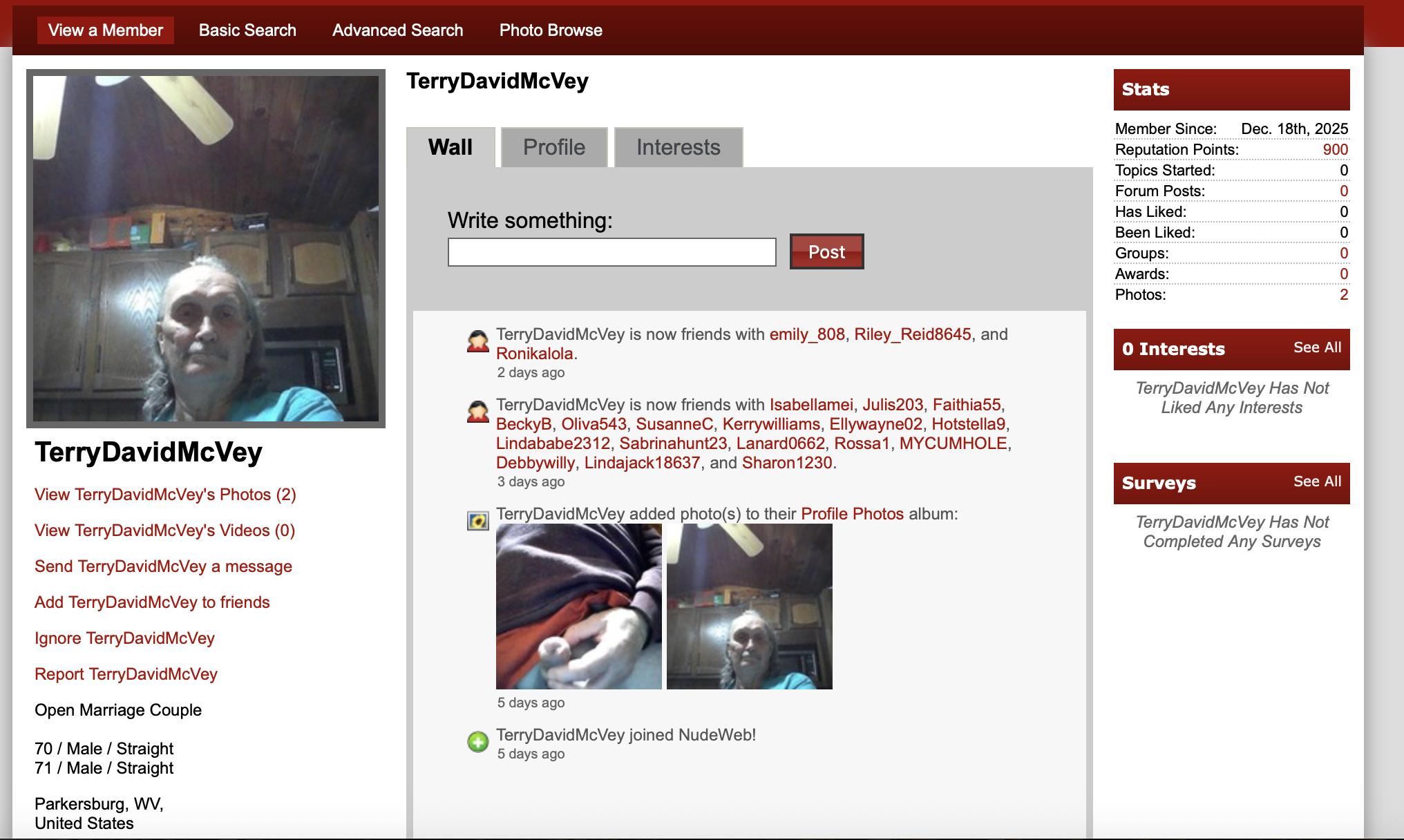The height and width of the screenshot is (840, 1404).
Task: Click See All in the Interests header
Action: 1317,347
